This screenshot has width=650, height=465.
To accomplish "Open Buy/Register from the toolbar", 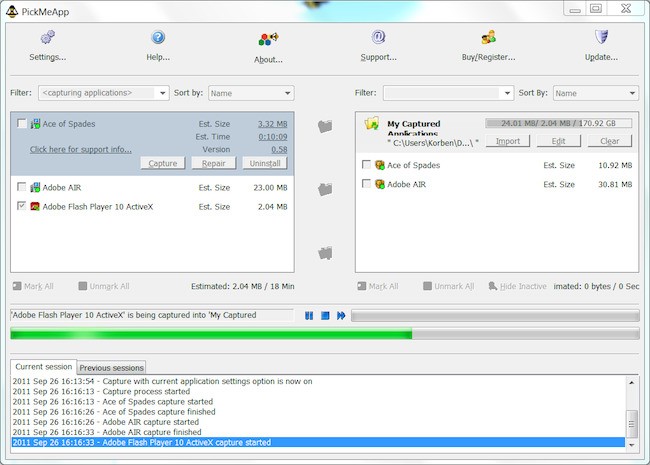I will (x=489, y=38).
